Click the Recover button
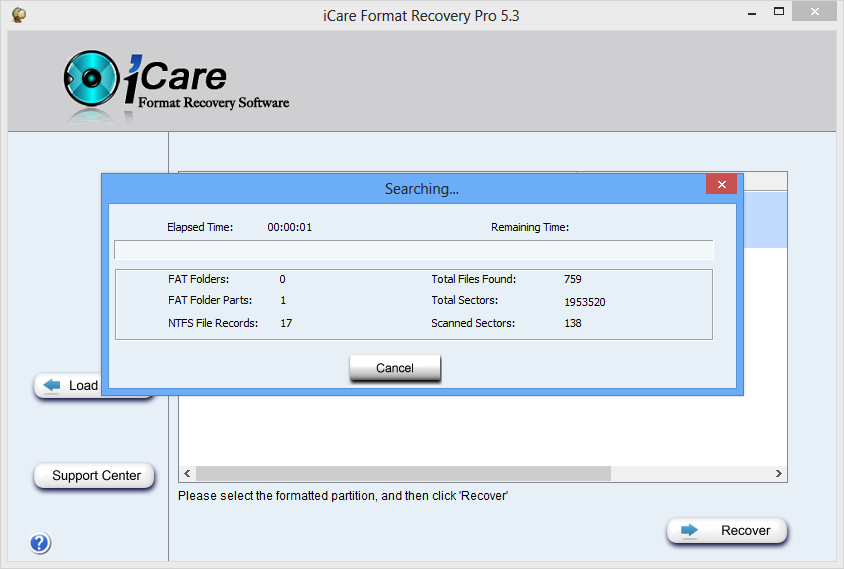This screenshot has height=569, width=844. pos(727,531)
